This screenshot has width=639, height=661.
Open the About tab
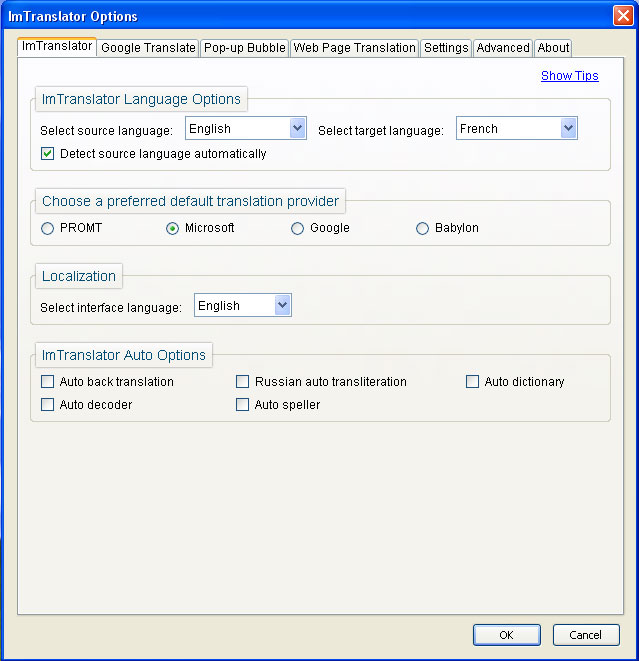[553, 48]
